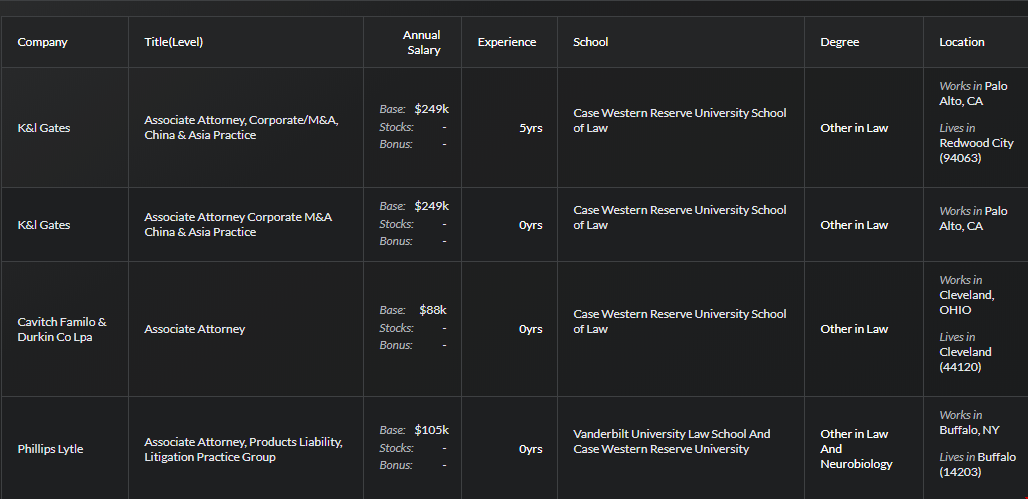
Task: Sort by the Company column header
Action: coord(43,42)
